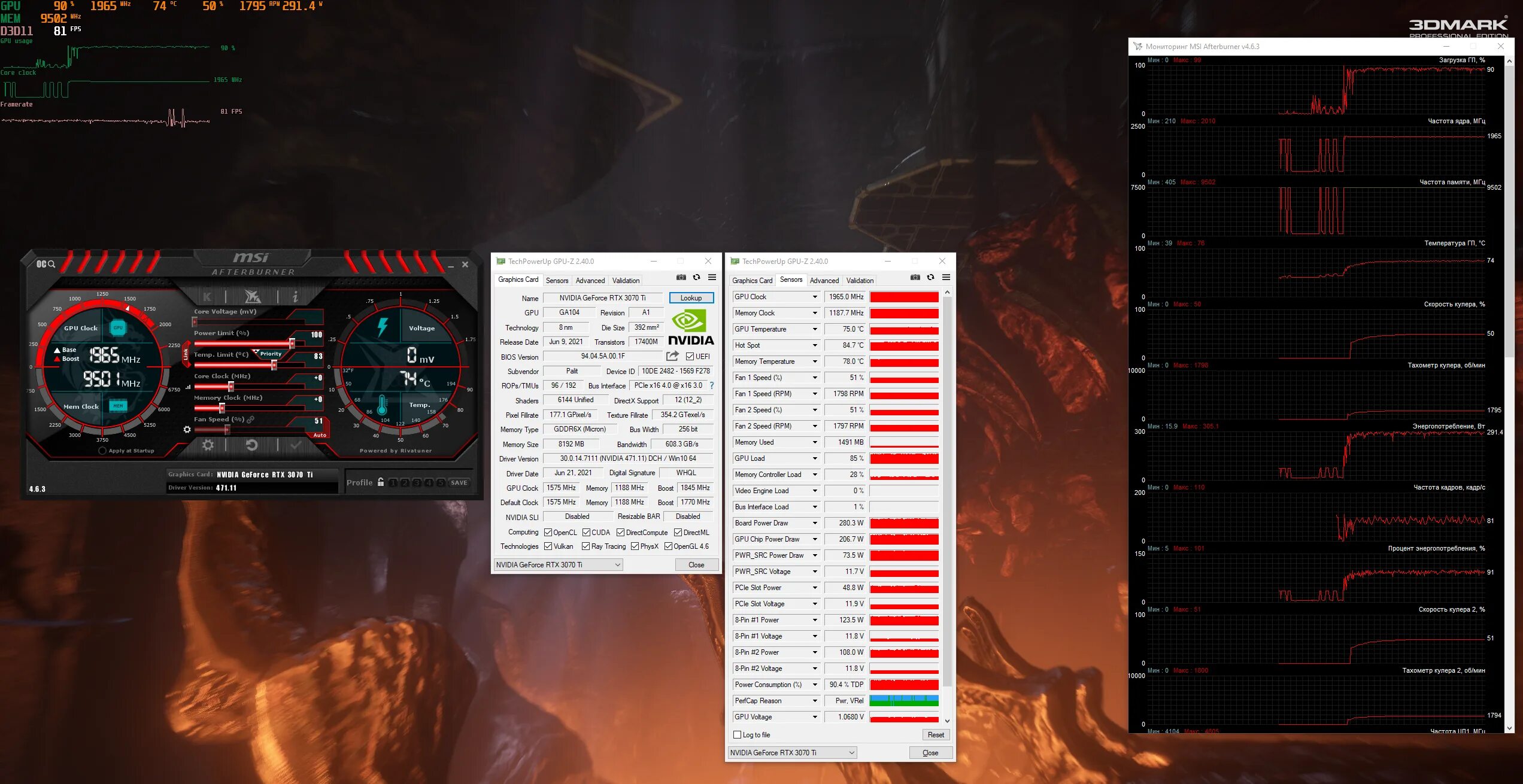Viewport: 1523px width, 784px height.
Task: Open the hamburger menu in the GPU-Z Sensors window
Action: click(946, 277)
